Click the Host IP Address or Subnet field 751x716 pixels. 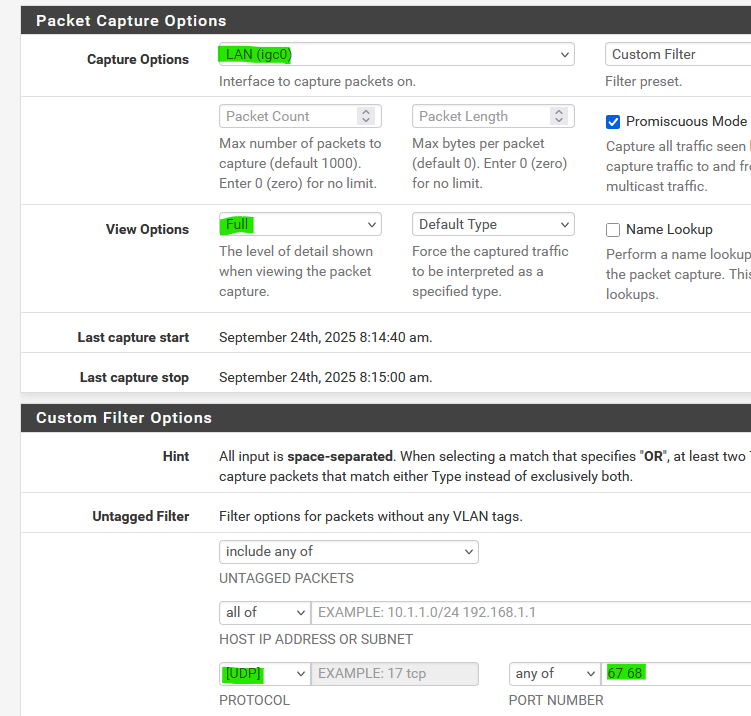click(530, 612)
